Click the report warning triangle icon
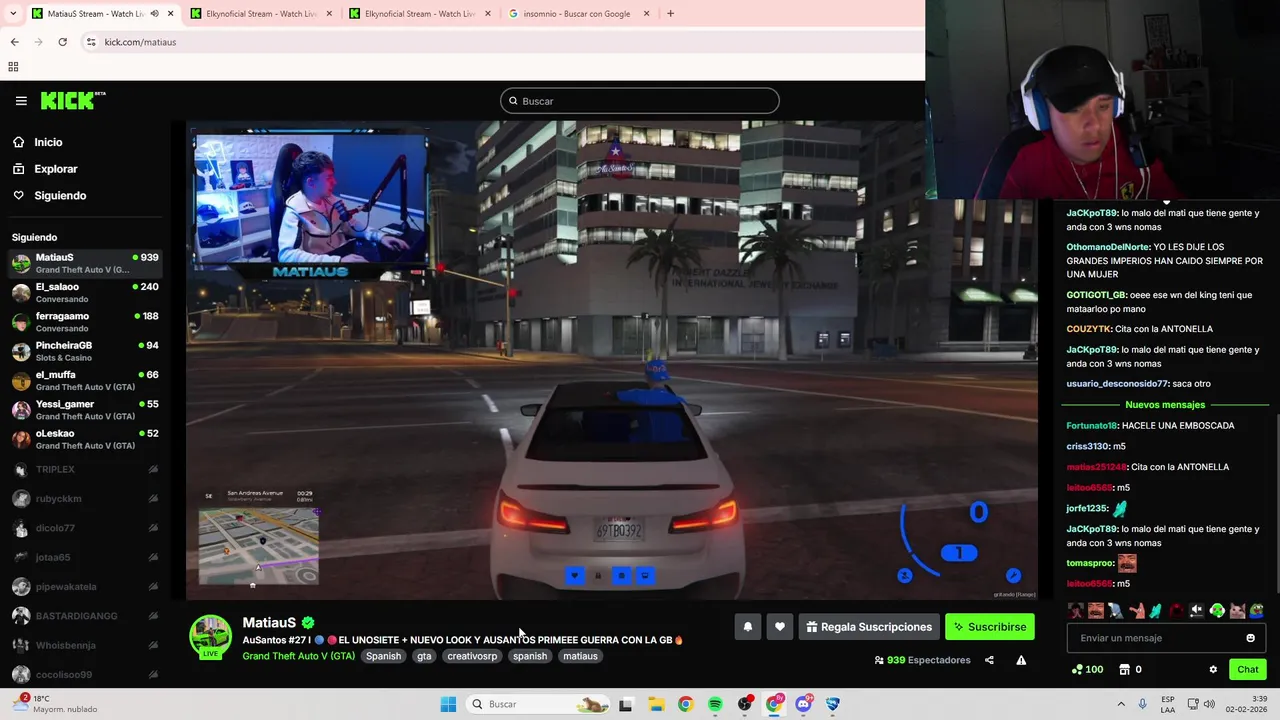Viewport: 1280px width, 720px height. pos(1021,660)
